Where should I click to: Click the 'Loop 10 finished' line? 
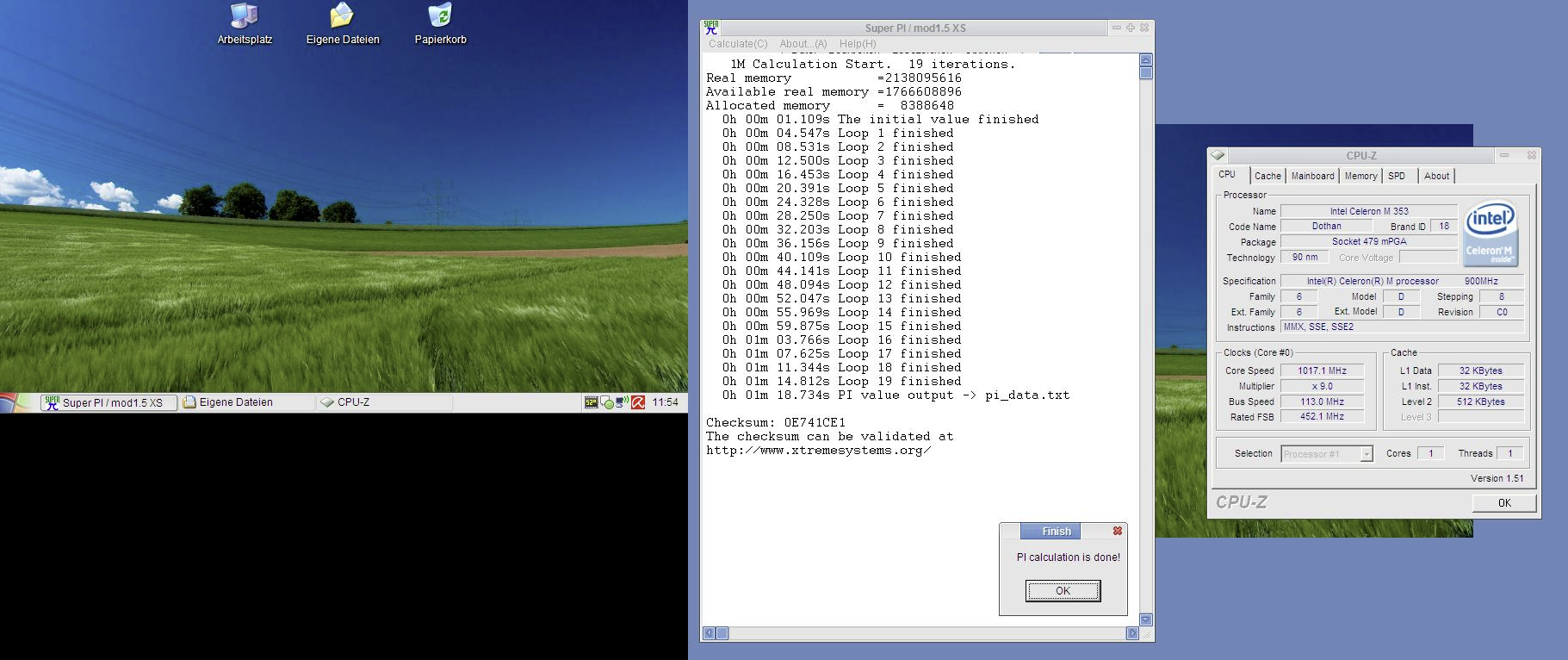point(842,257)
